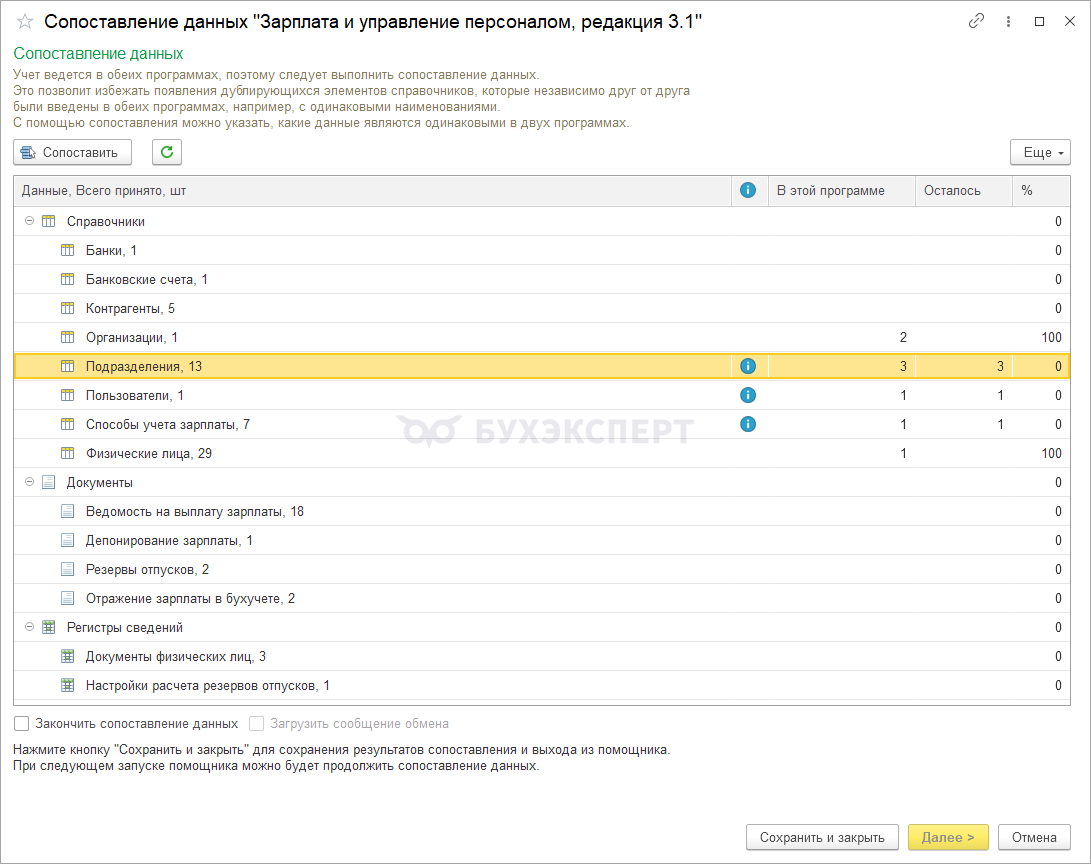
Task: Click value 100 in Физические лица percent cell
Action: pyautogui.click(x=1051, y=454)
